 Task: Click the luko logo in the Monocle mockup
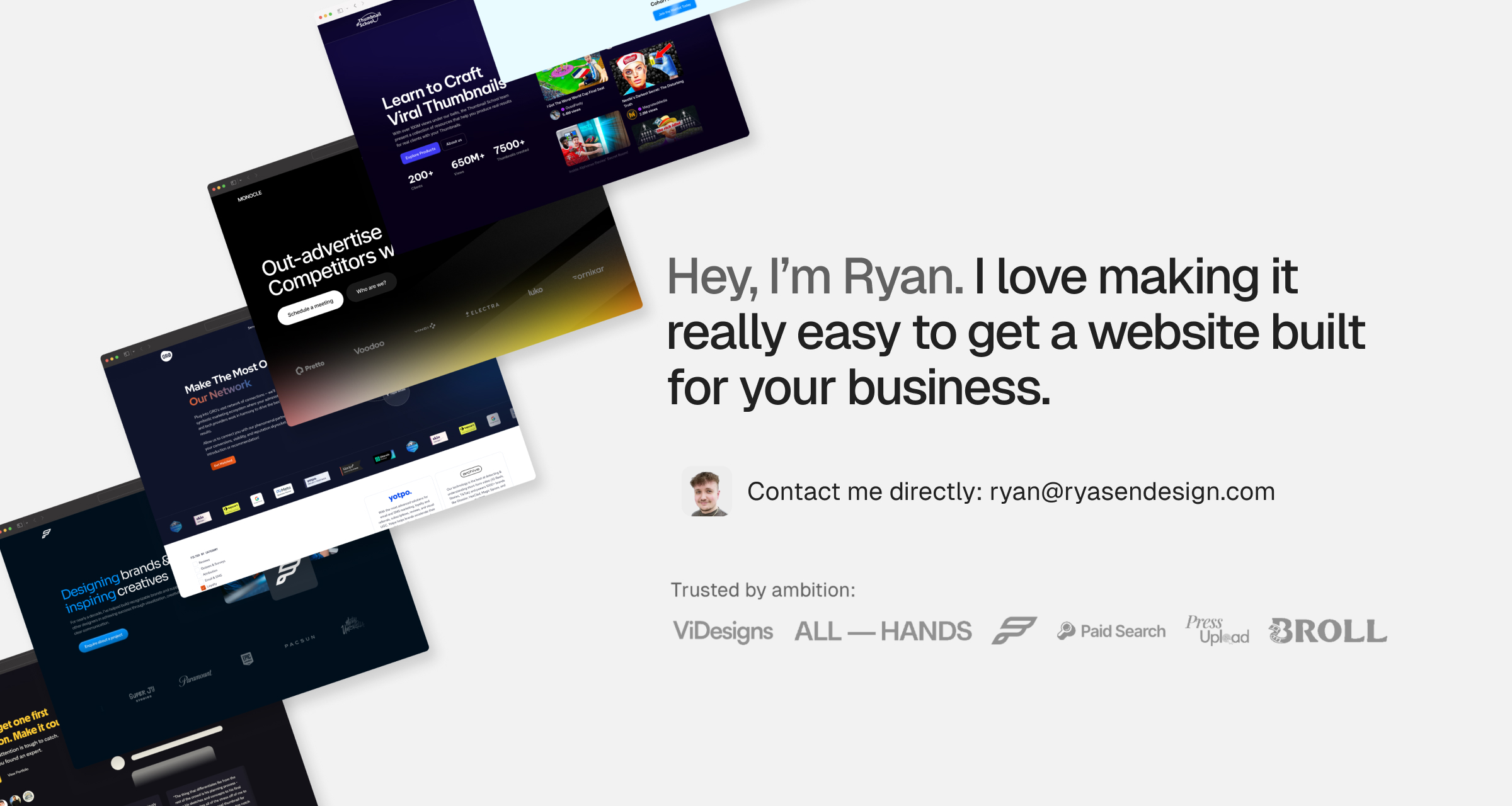[535, 292]
